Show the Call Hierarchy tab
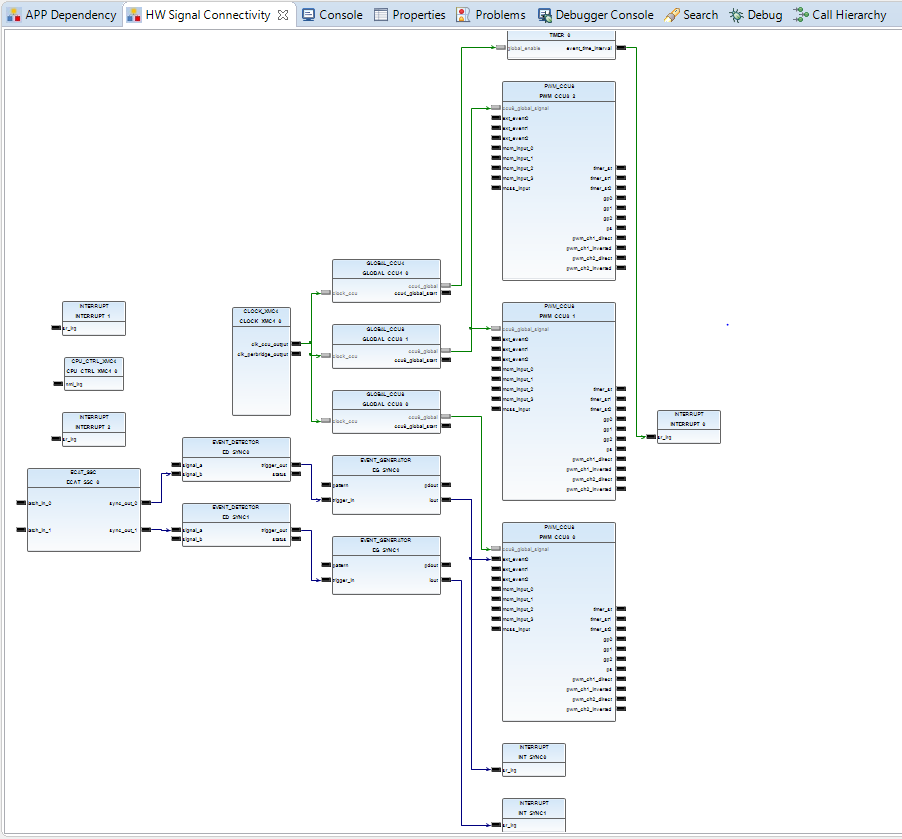The width and height of the screenshot is (902, 839). 848,15
